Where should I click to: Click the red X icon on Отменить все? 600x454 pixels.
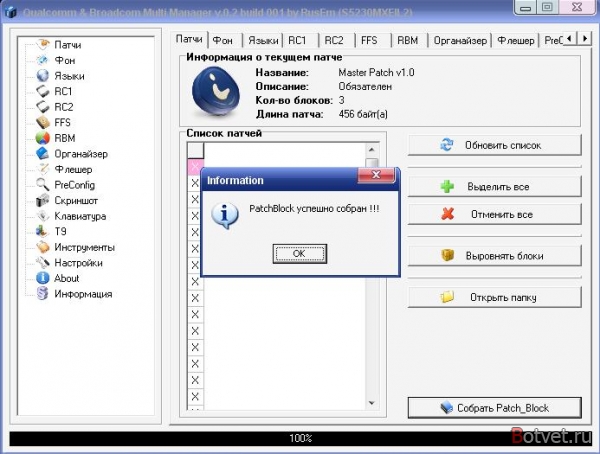pyautogui.click(x=448, y=214)
